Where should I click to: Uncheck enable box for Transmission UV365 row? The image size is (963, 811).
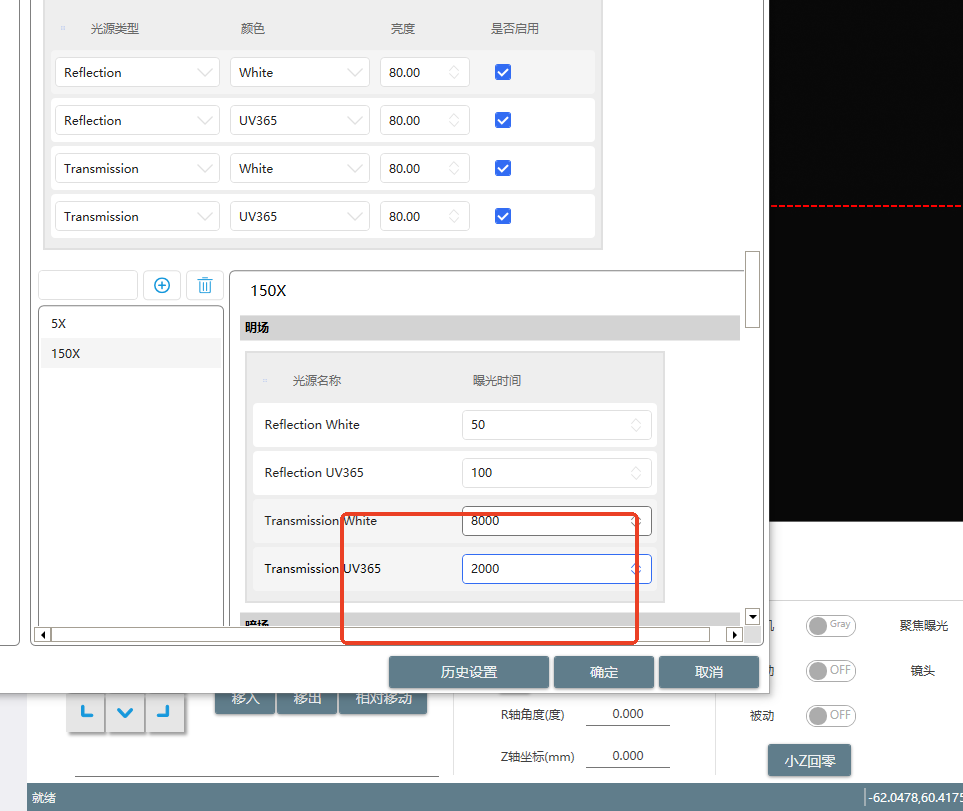point(503,216)
